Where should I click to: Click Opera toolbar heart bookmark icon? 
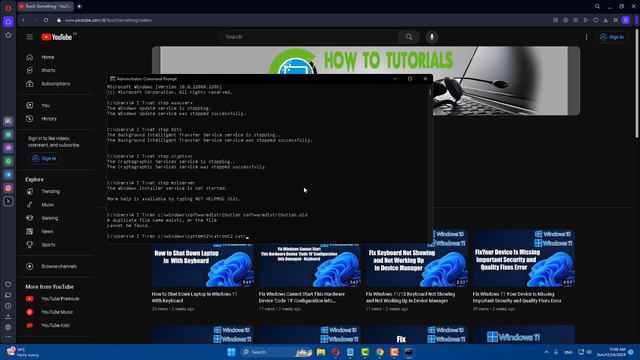596,20
